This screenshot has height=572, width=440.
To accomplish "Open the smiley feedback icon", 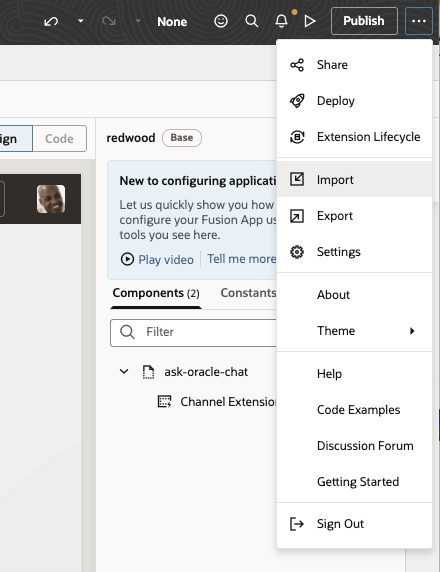I will coord(221,21).
